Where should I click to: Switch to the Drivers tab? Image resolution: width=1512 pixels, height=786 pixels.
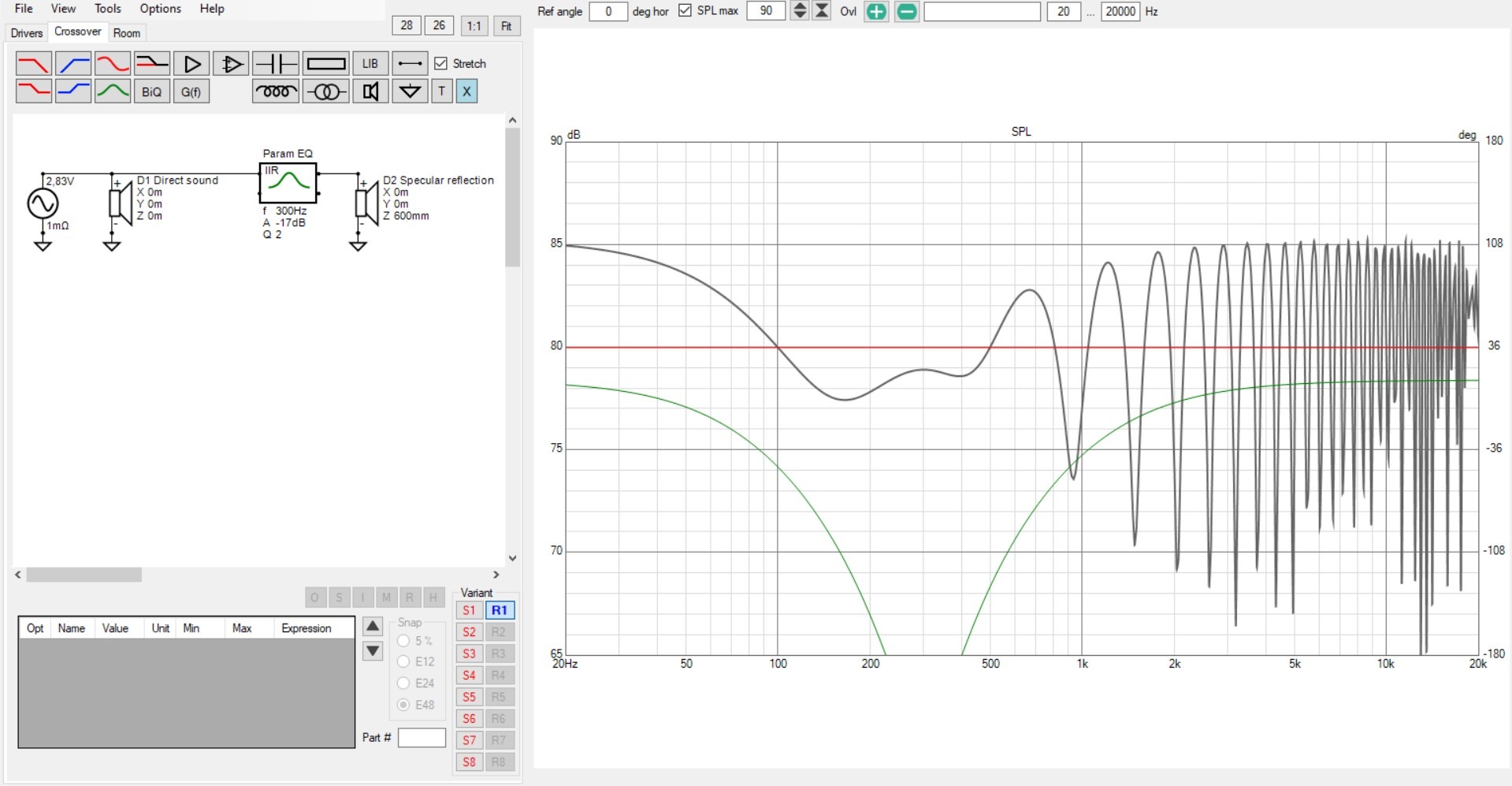[26, 33]
